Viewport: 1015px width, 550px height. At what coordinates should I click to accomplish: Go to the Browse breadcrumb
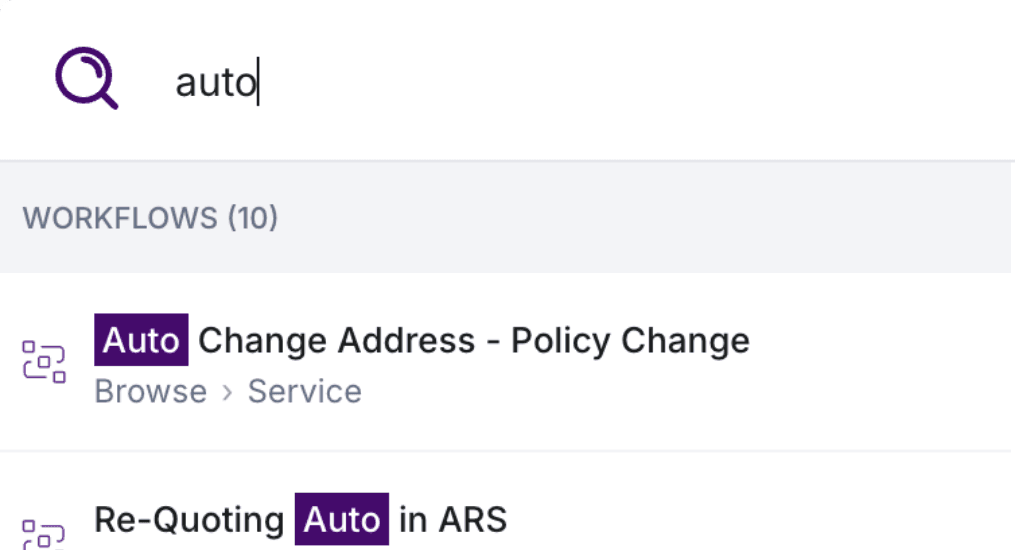pos(150,392)
